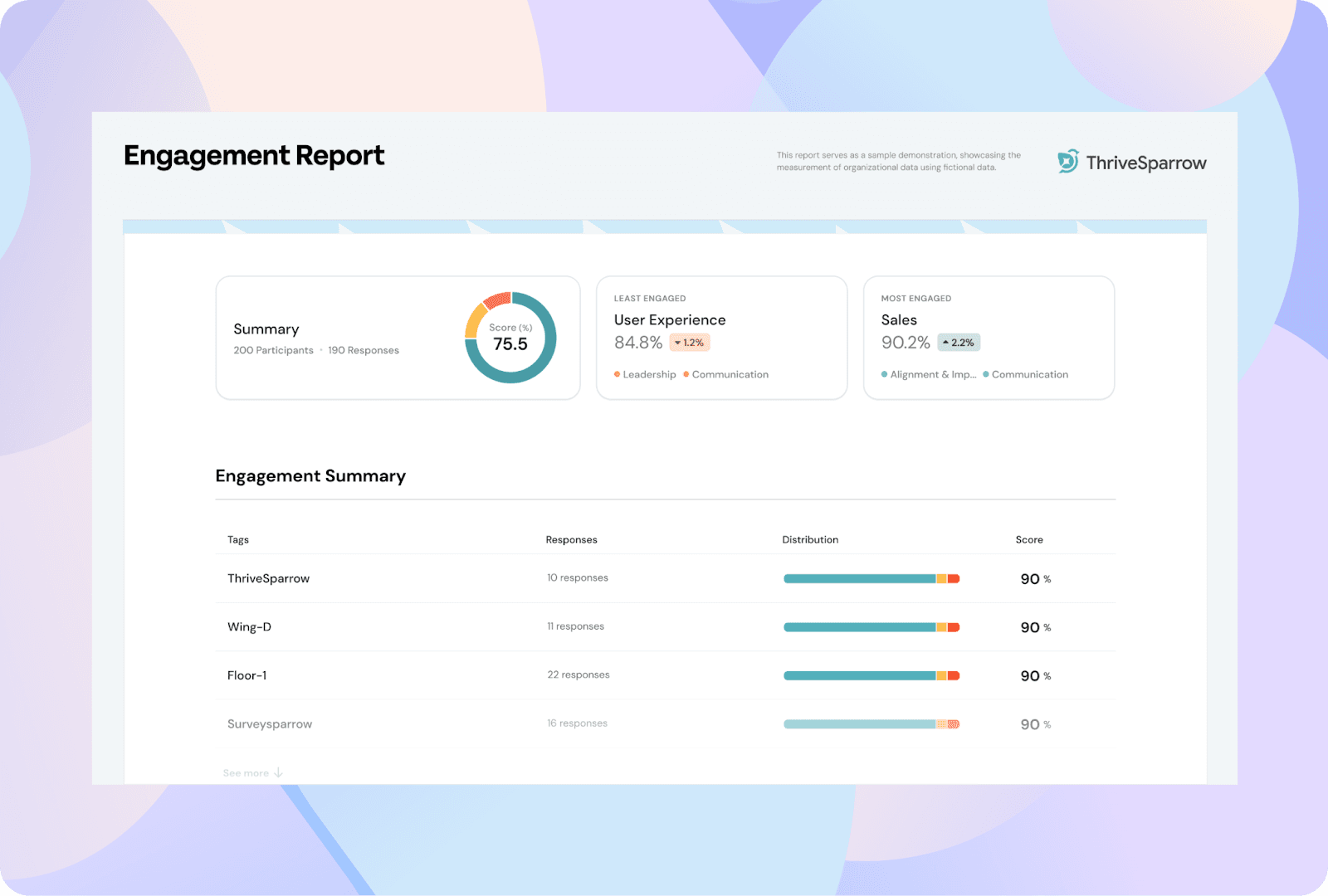The width and height of the screenshot is (1328, 896).
Task: Click the Tags column header
Action: [238, 540]
